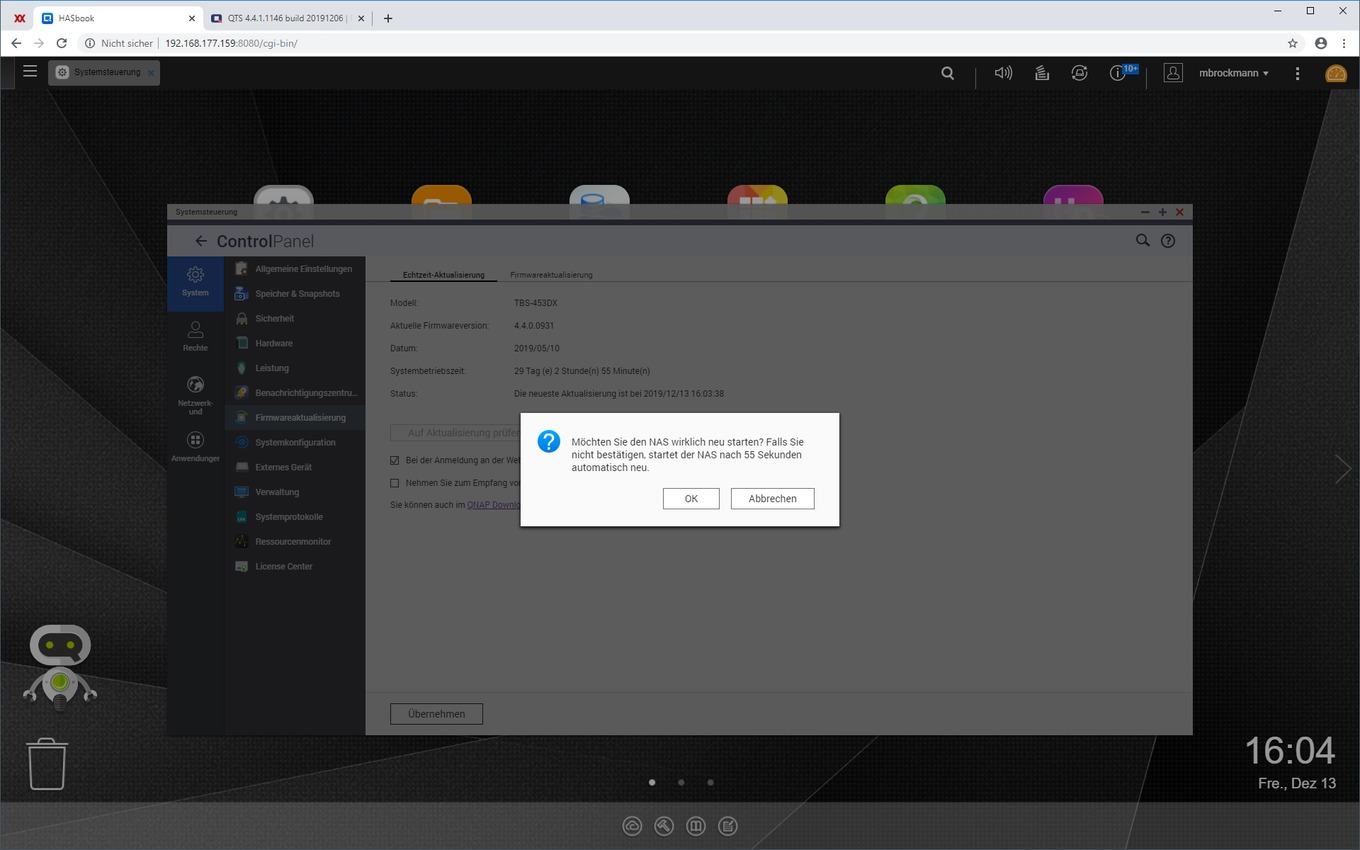Open more options three-dot menu

tap(1297, 73)
